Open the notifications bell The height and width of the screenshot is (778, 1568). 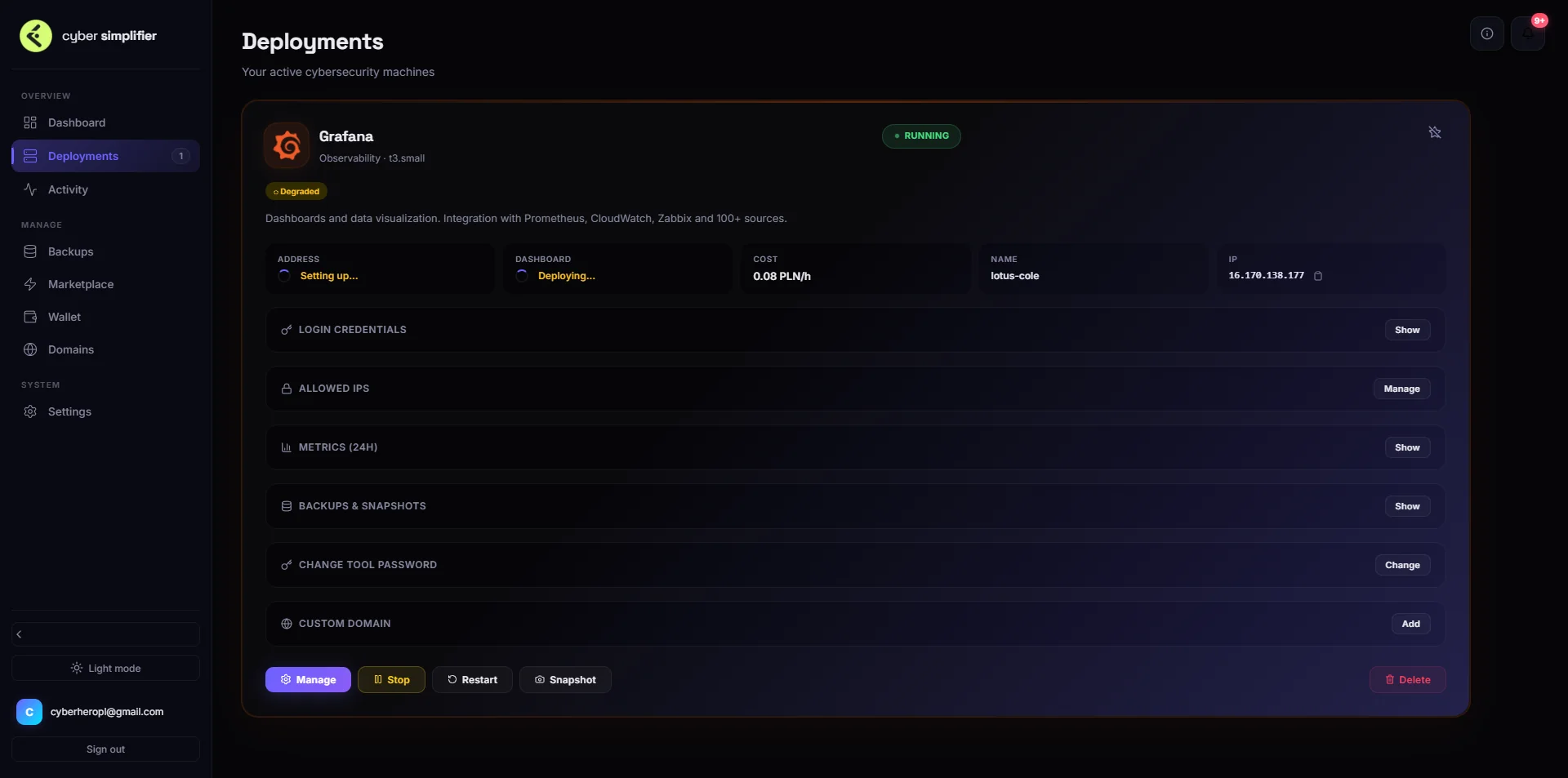1527,33
